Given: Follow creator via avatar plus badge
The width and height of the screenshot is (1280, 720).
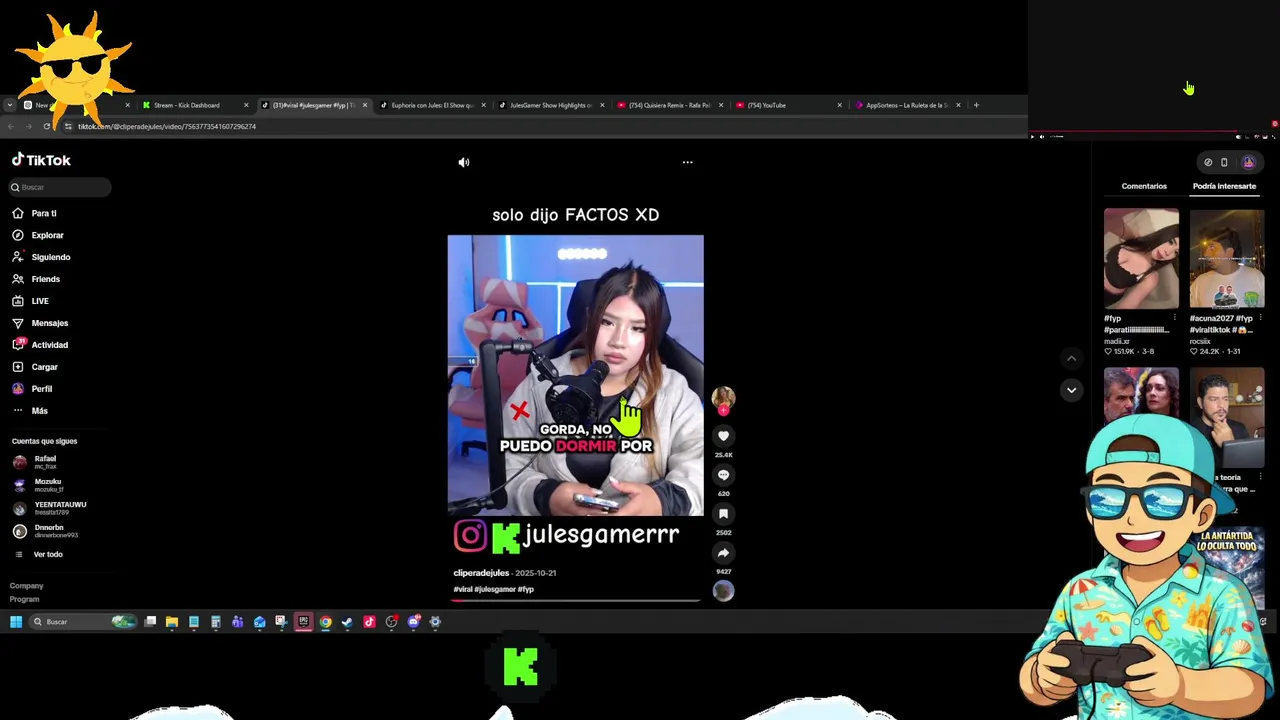Looking at the screenshot, I should point(723,410).
